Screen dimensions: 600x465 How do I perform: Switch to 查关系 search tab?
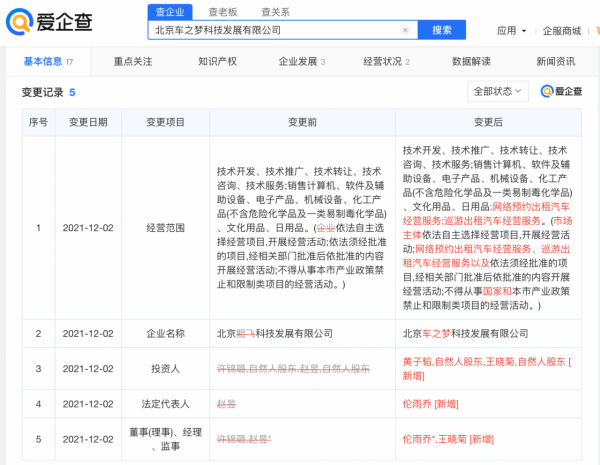[x=275, y=12]
